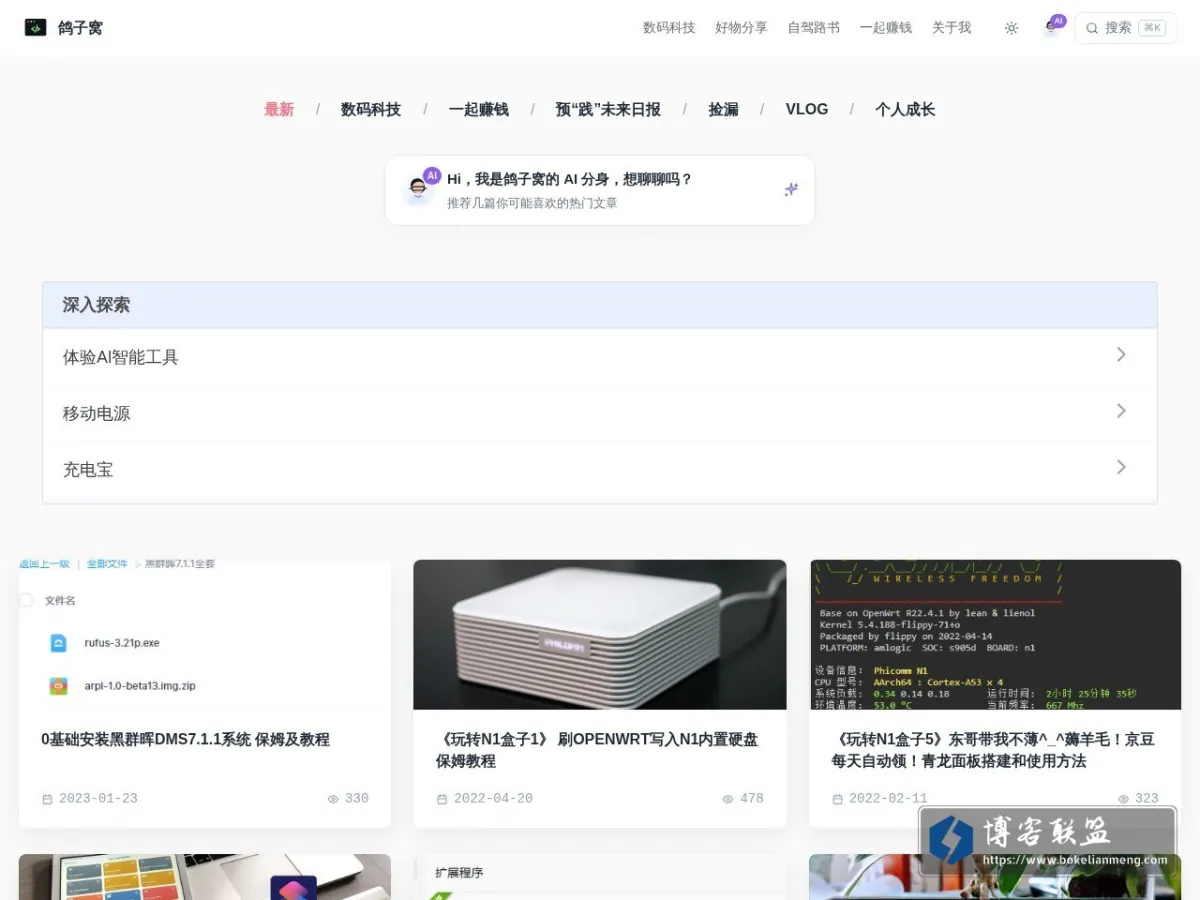
Task: Expand the 体验AI智能工具 chevron
Action: (x=1121, y=355)
